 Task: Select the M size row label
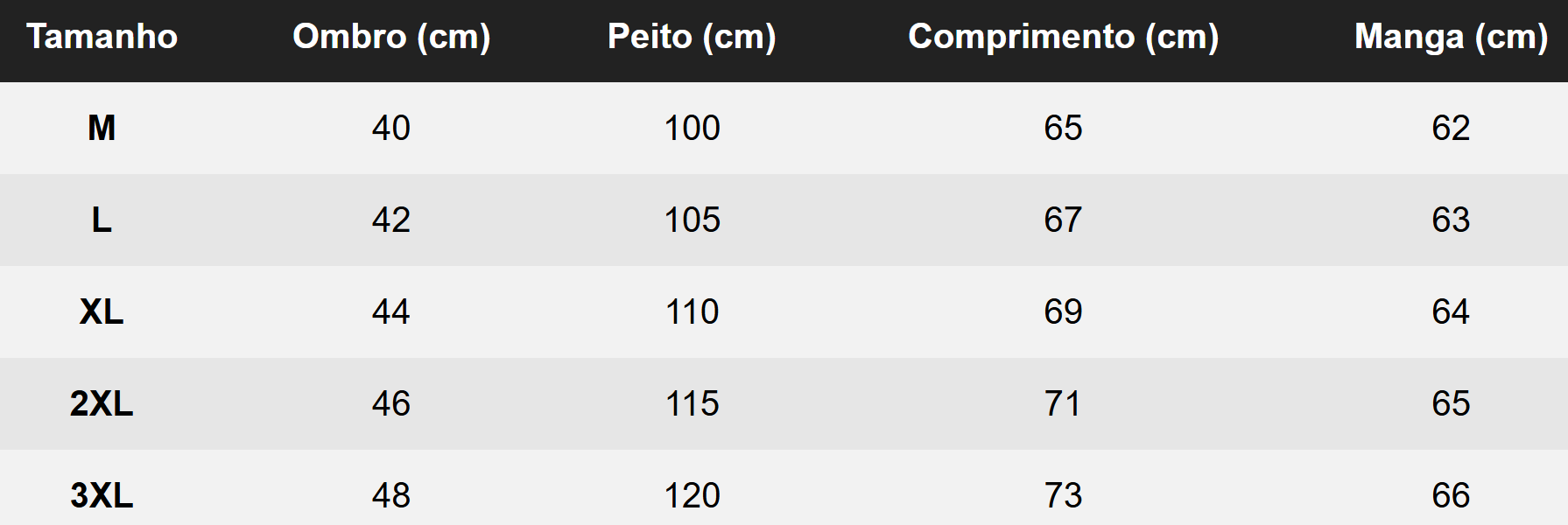[102, 129]
